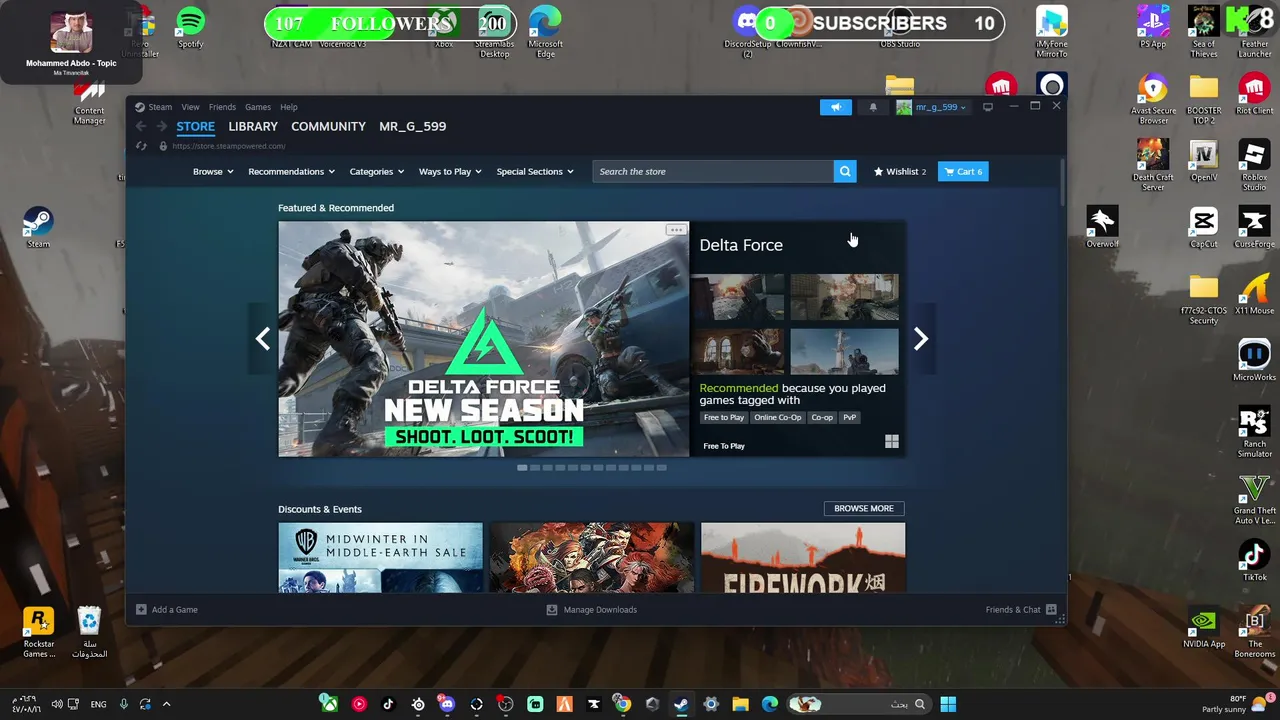Switch to the COMMUNITY tab
Viewport: 1280px width, 720px height.
pyautogui.click(x=328, y=126)
